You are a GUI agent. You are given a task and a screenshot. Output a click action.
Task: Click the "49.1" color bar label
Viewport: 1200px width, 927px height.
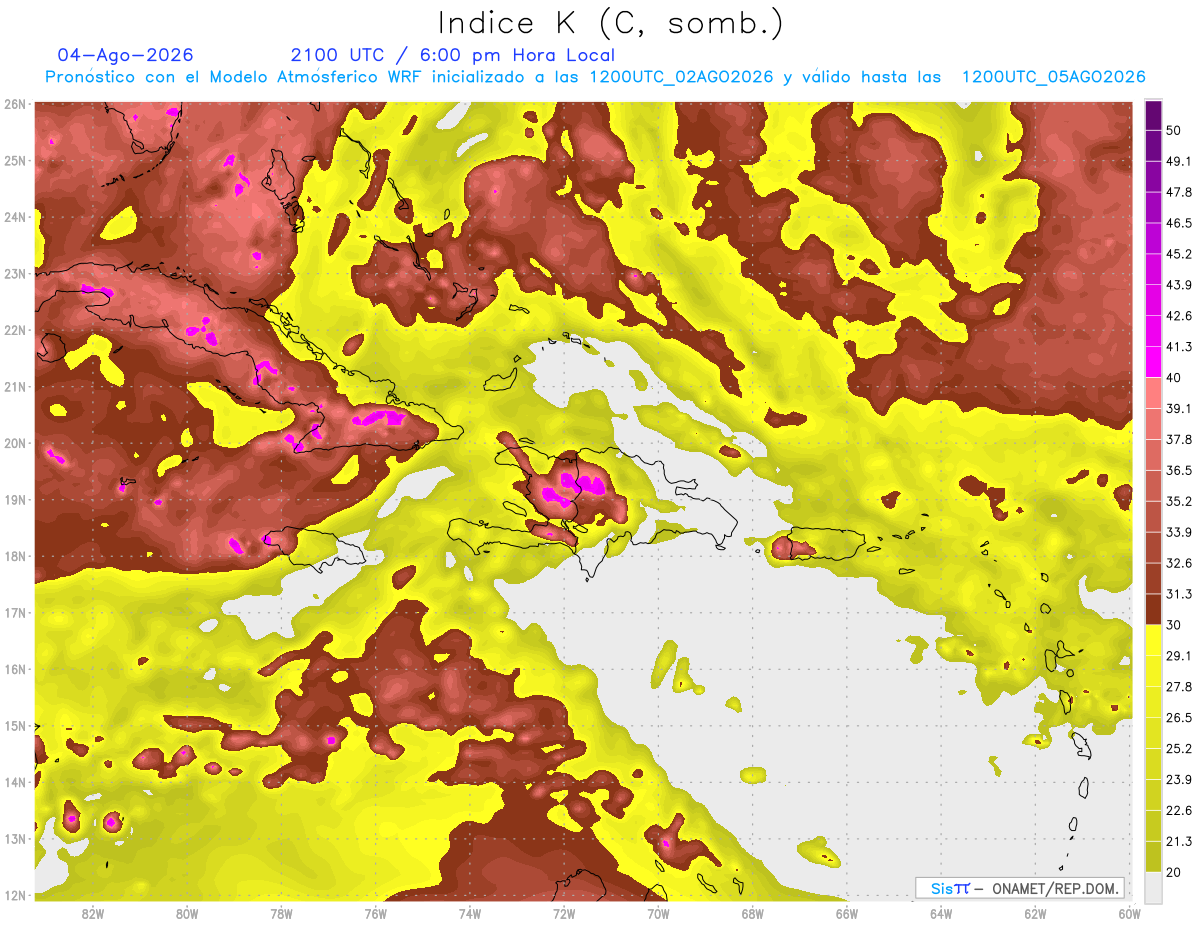click(x=1179, y=161)
